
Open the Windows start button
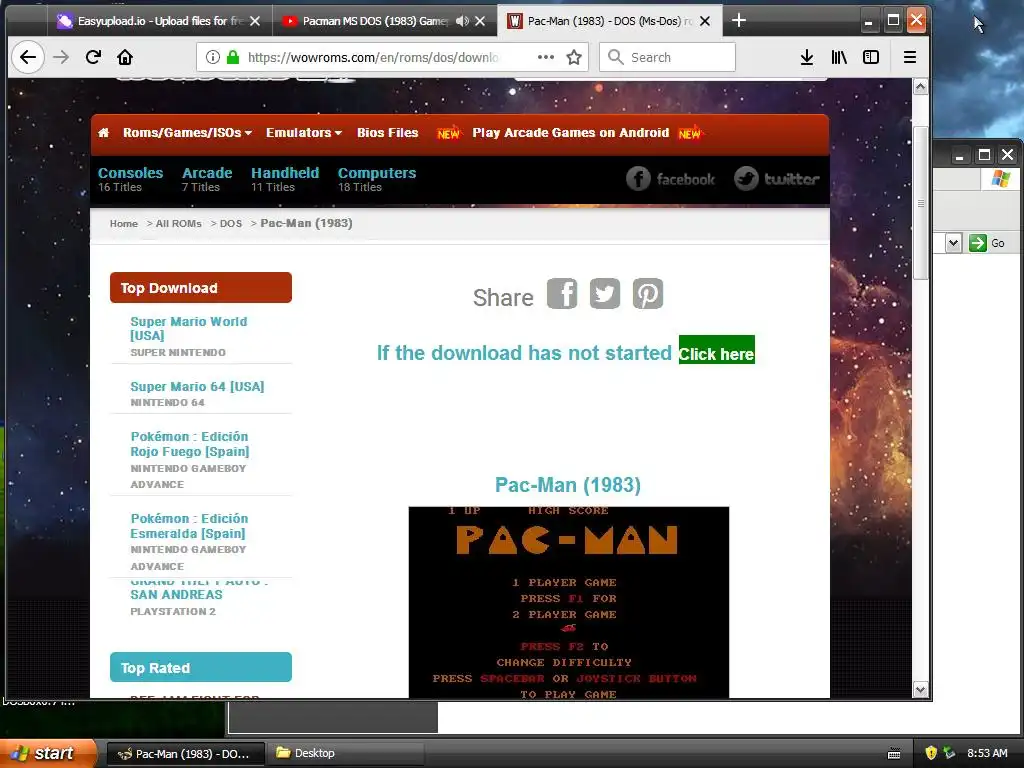pos(48,754)
